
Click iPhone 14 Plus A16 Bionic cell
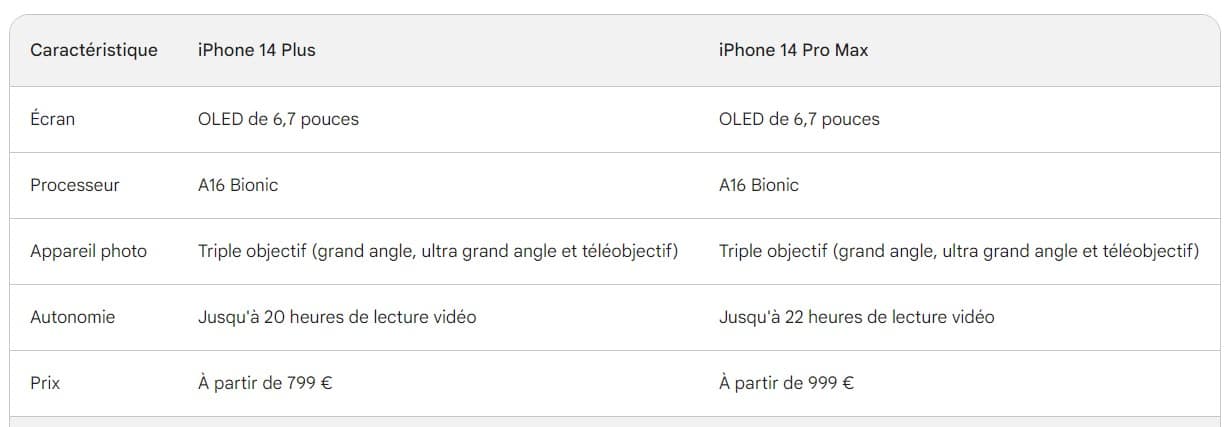[x=238, y=185]
